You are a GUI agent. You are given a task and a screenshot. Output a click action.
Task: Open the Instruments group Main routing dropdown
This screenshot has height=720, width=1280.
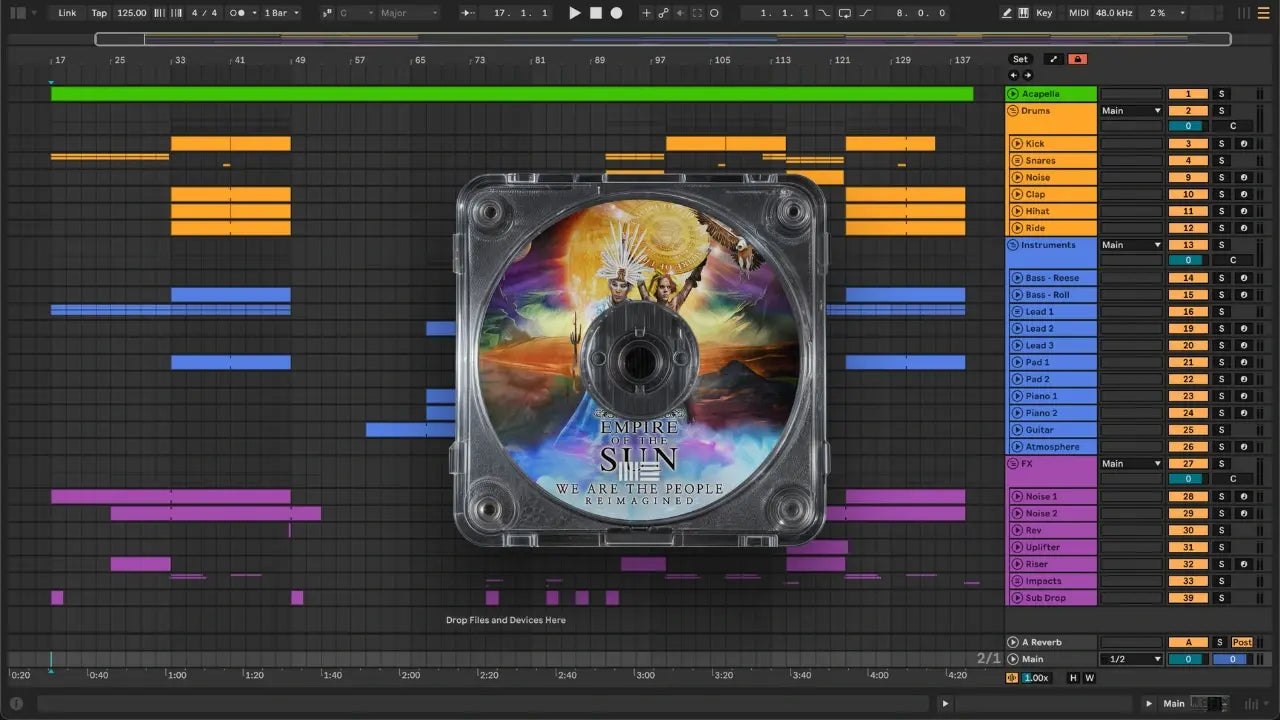point(1131,245)
